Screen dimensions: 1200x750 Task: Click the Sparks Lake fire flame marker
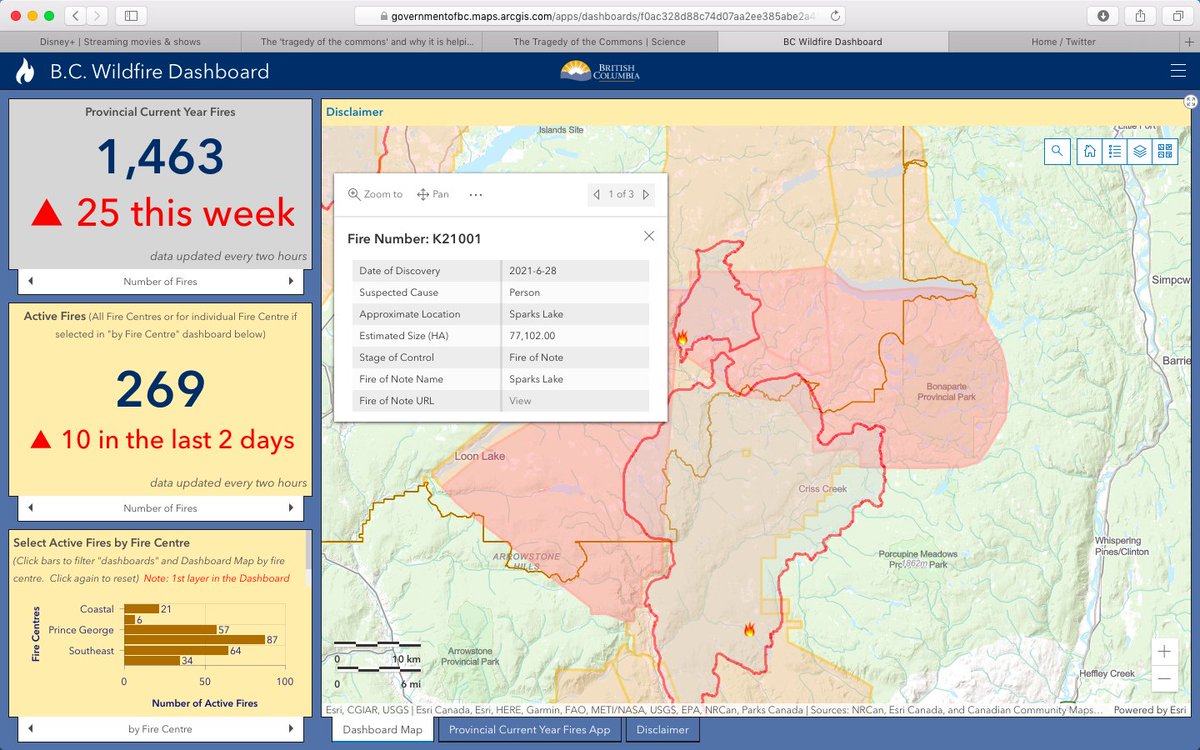[x=681, y=339]
